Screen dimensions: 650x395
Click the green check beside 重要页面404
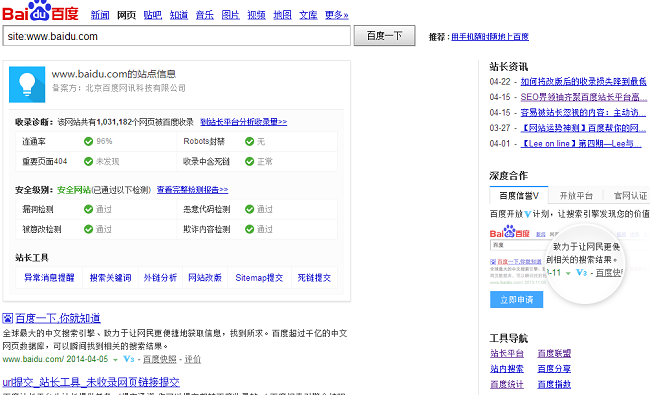point(88,161)
